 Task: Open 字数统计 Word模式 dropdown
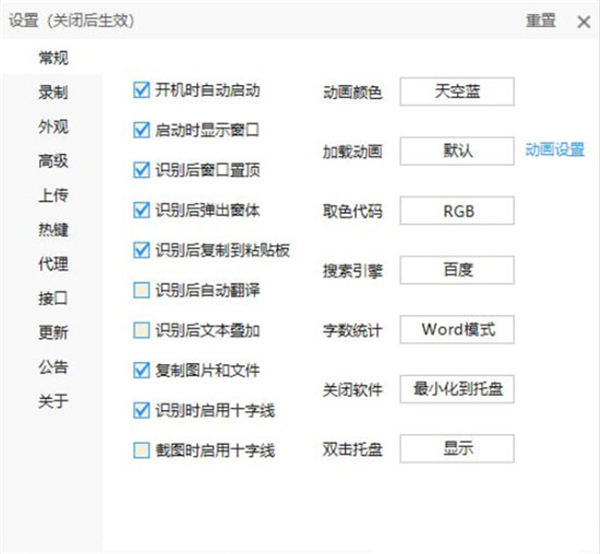(x=457, y=328)
